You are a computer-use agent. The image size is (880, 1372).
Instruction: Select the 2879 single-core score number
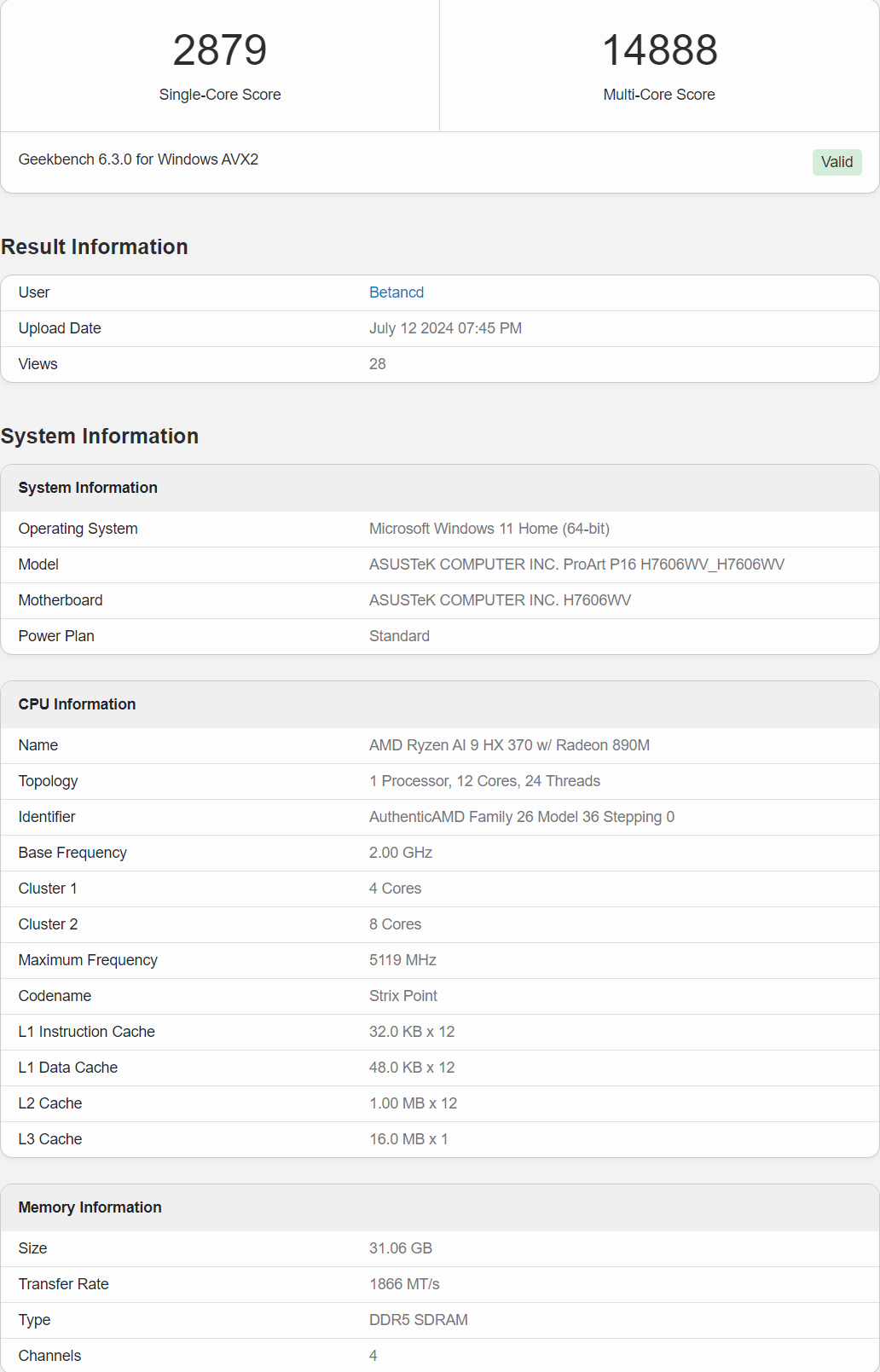220,50
